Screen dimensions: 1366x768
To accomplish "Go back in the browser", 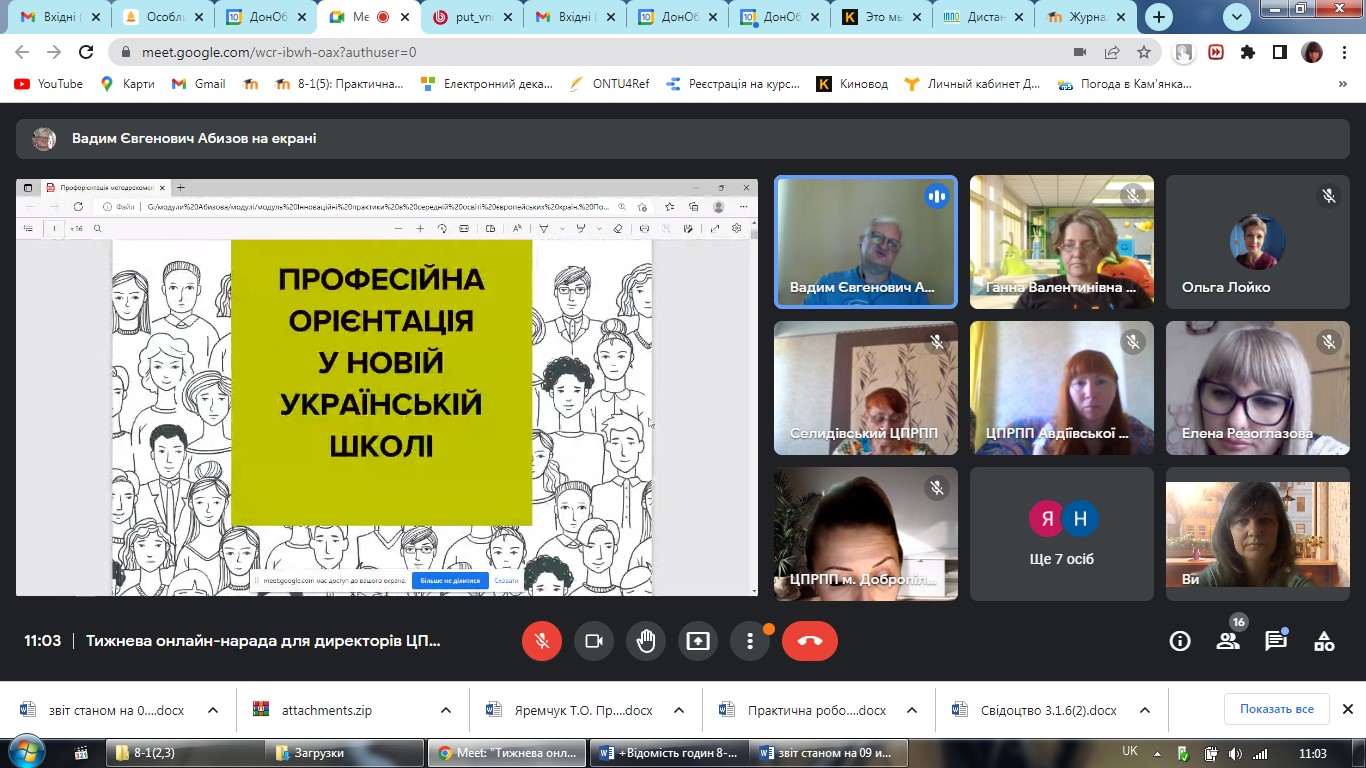I will pos(22,53).
